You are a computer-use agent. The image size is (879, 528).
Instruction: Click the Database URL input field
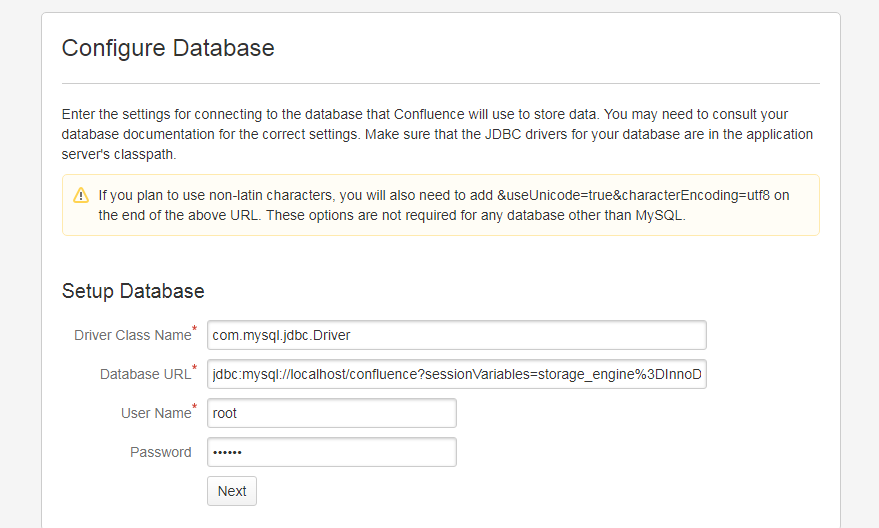(456, 374)
